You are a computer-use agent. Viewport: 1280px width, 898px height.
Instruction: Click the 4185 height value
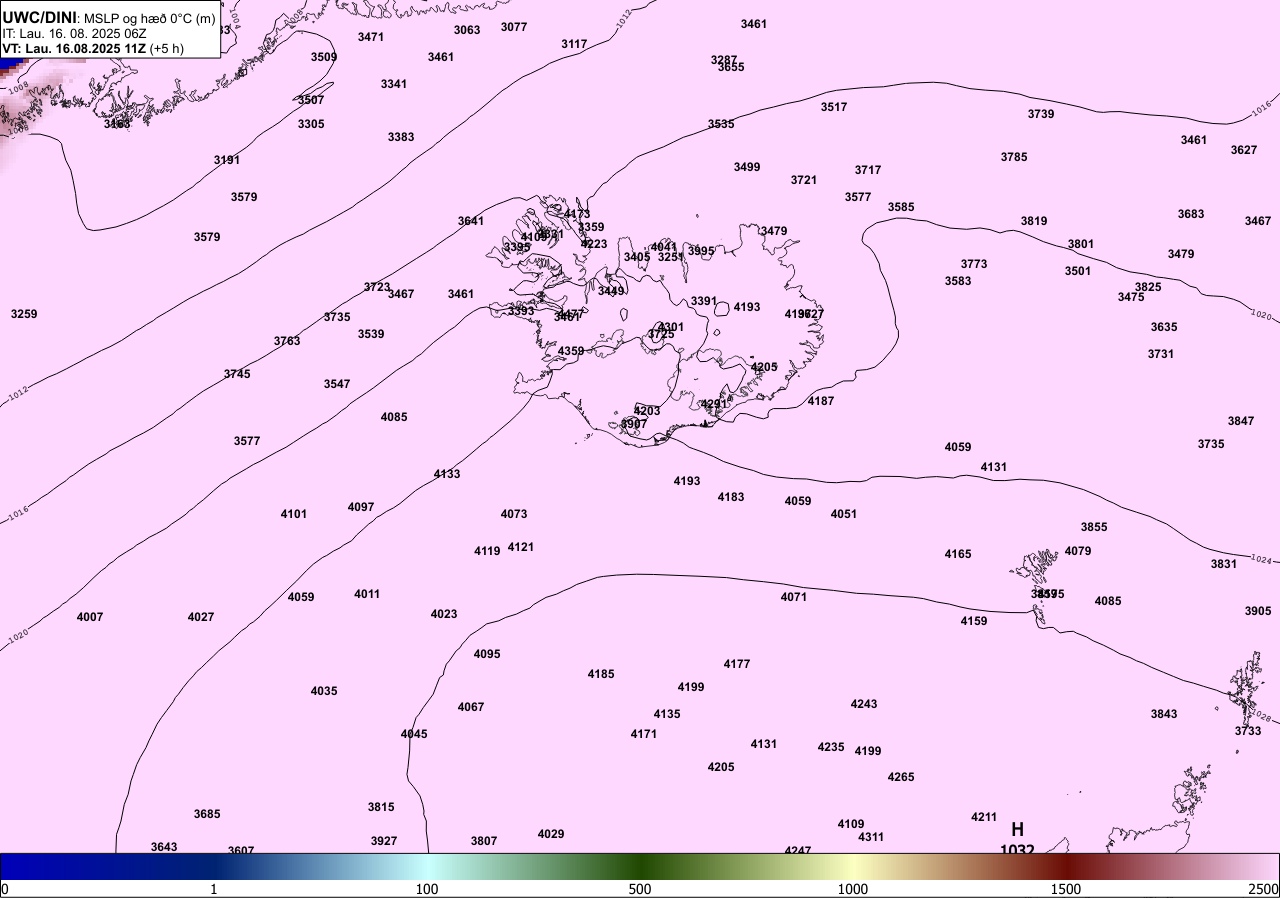[601, 674]
